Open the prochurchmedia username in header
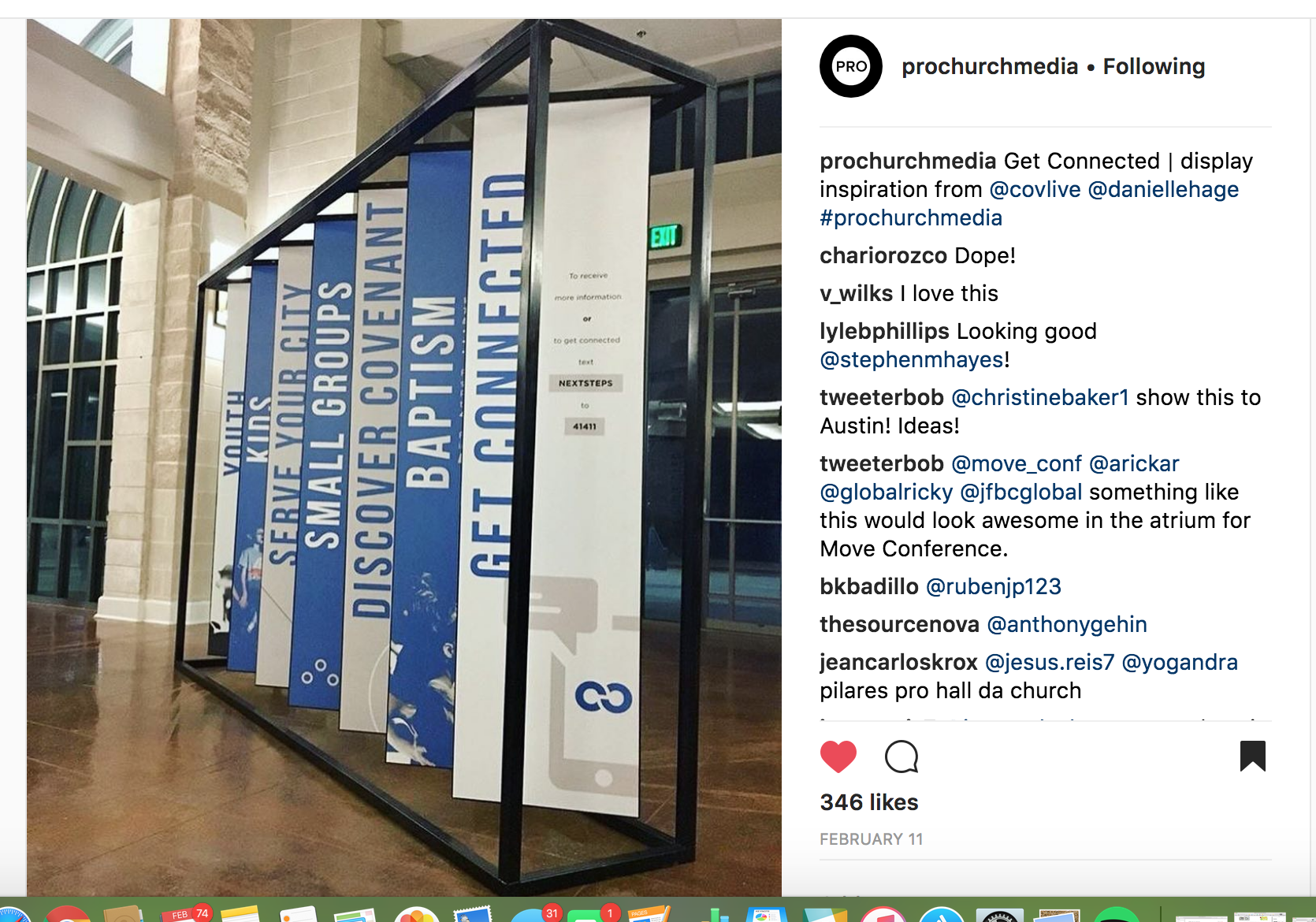The width and height of the screenshot is (1316, 922). click(990, 66)
